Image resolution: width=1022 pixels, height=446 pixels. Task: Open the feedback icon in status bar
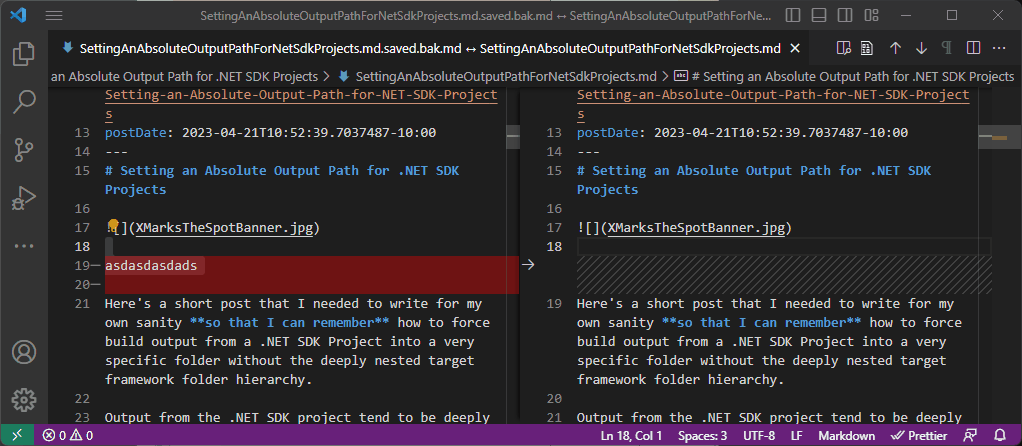(x=971, y=435)
